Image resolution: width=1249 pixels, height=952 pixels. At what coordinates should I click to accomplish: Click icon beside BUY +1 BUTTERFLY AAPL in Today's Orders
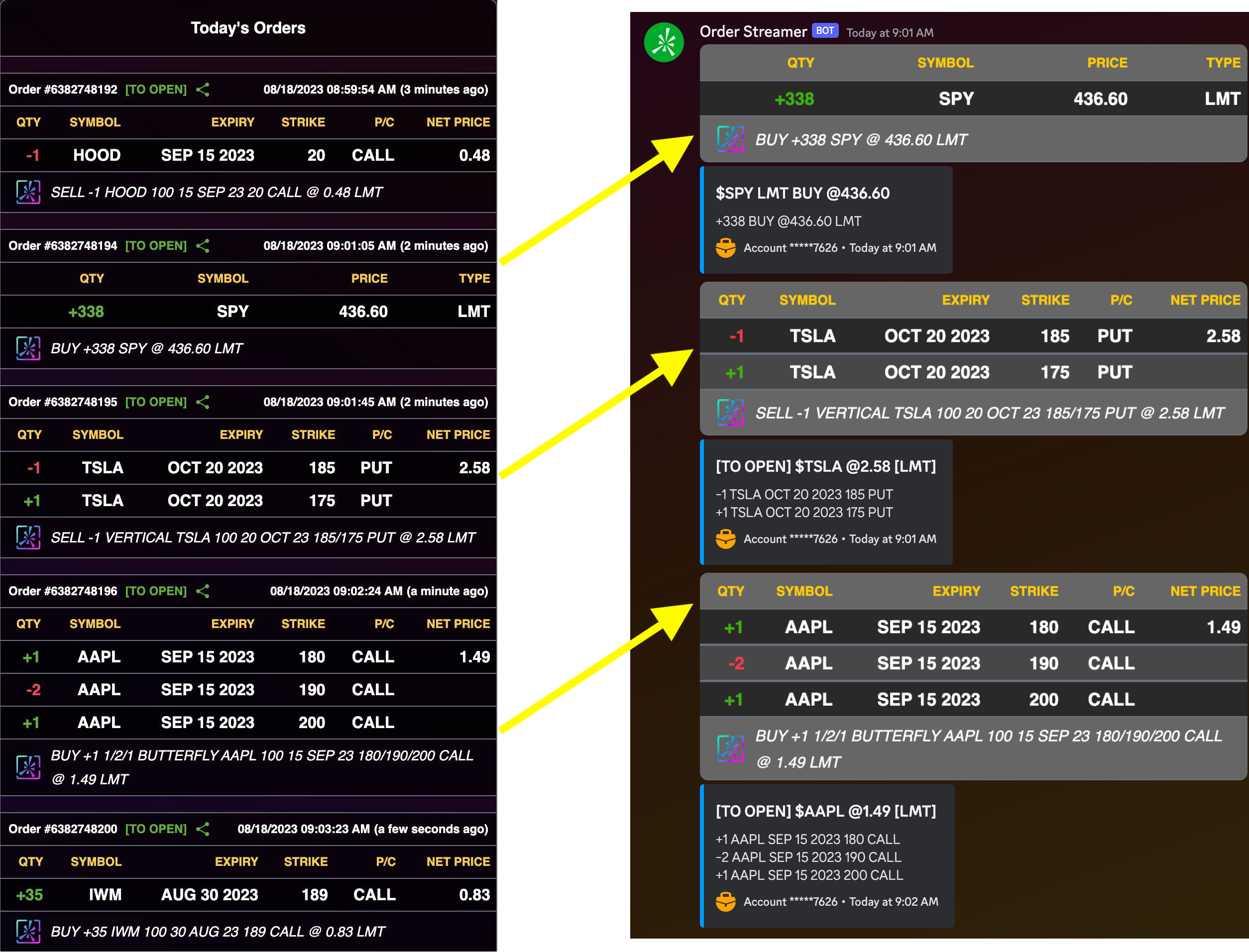28,767
